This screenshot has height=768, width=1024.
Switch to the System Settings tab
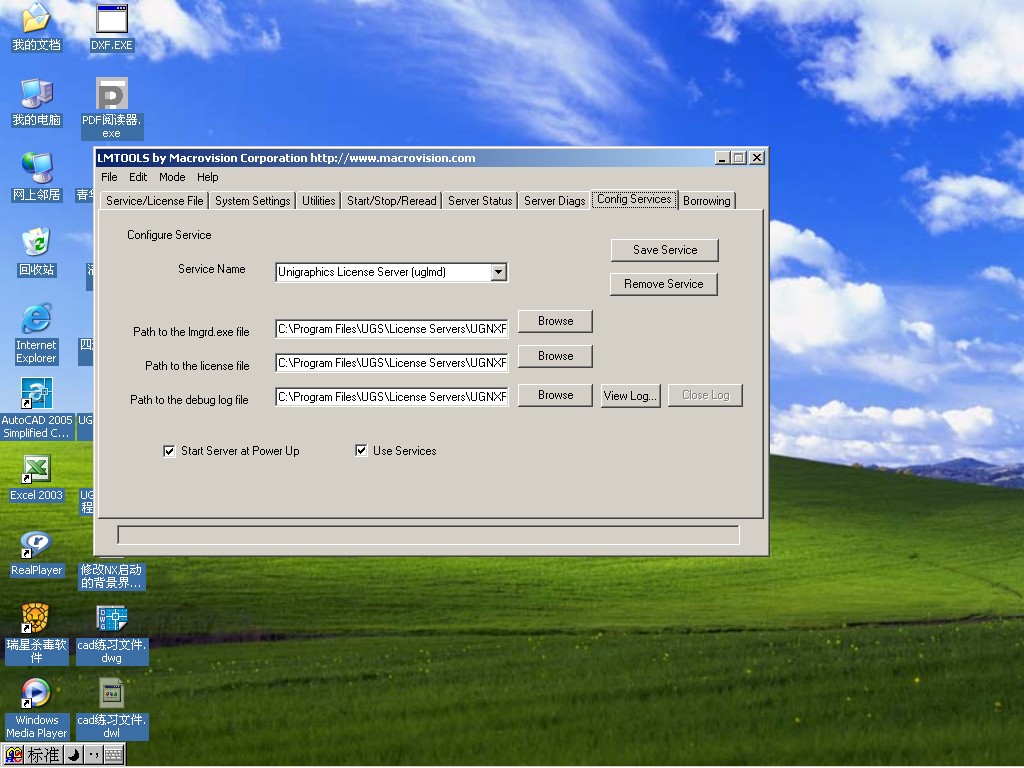(x=252, y=200)
